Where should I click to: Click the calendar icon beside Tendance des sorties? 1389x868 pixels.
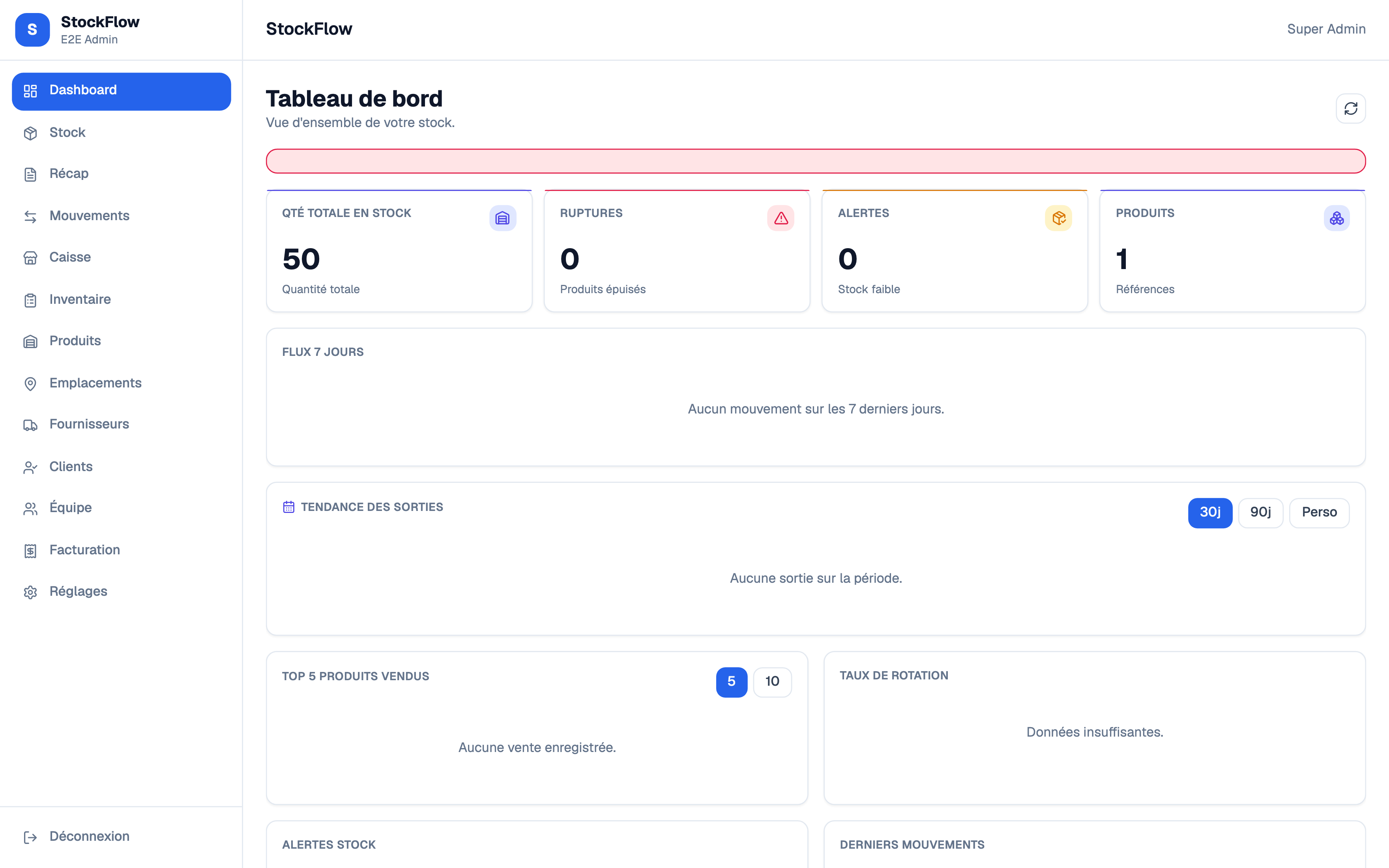[289, 507]
